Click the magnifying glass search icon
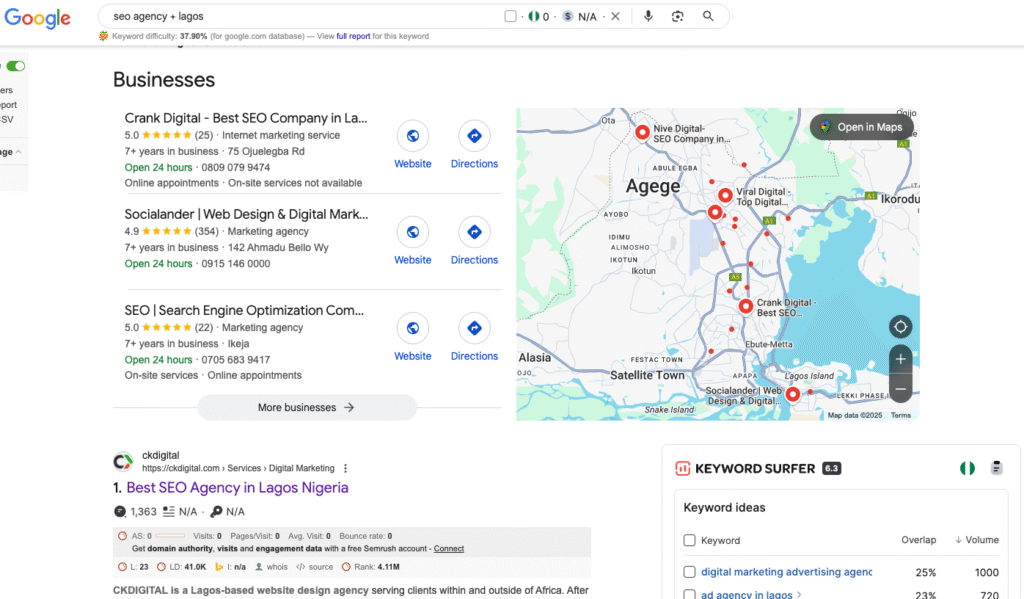The height and width of the screenshot is (599, 1024). (709, 16)
